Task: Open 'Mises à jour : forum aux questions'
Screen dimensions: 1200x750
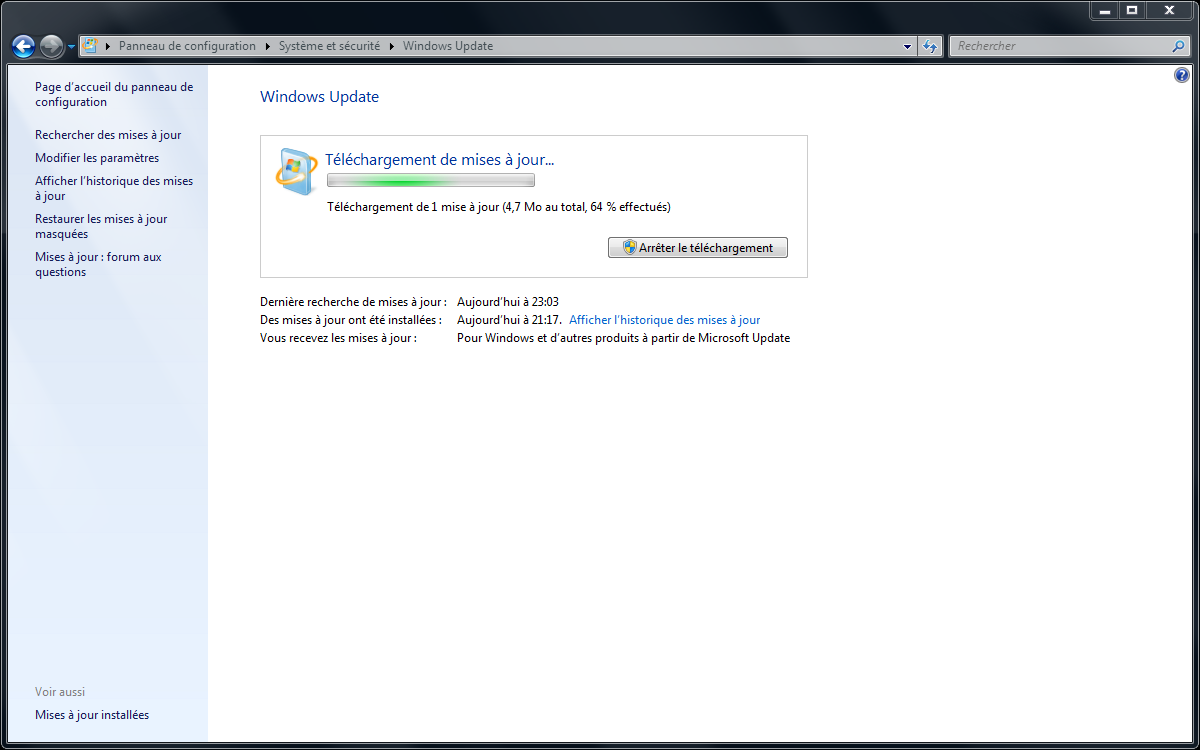Action: click(x=98, y=264)
